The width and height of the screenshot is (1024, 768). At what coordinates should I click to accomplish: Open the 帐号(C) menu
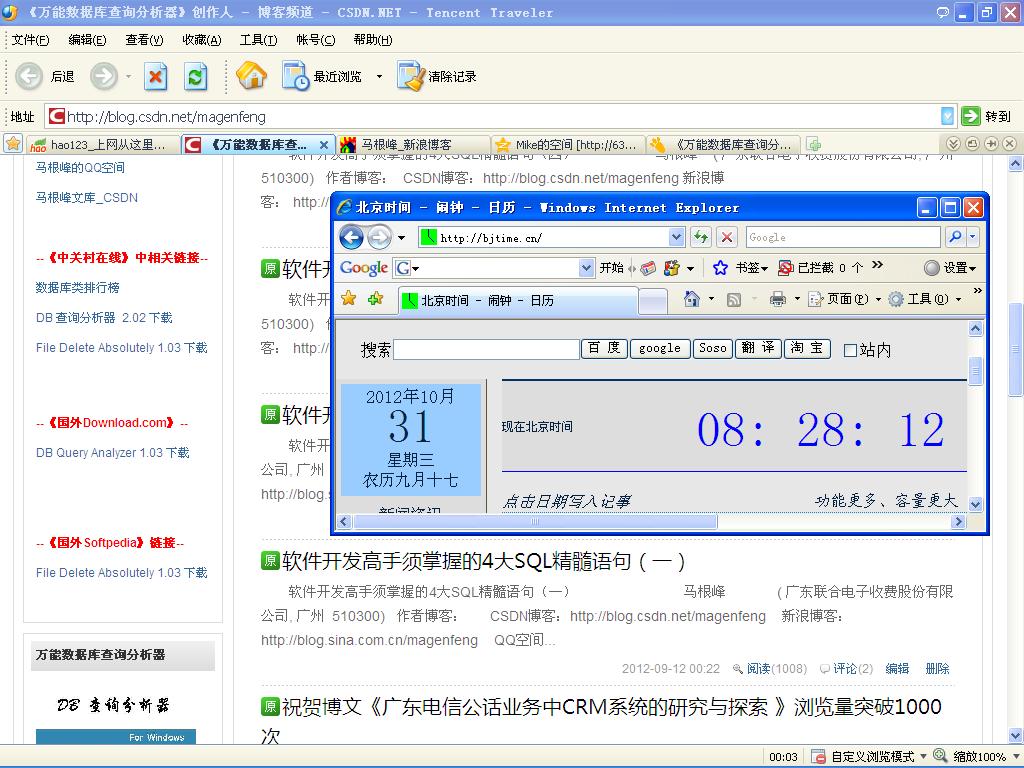pos(315,40)
